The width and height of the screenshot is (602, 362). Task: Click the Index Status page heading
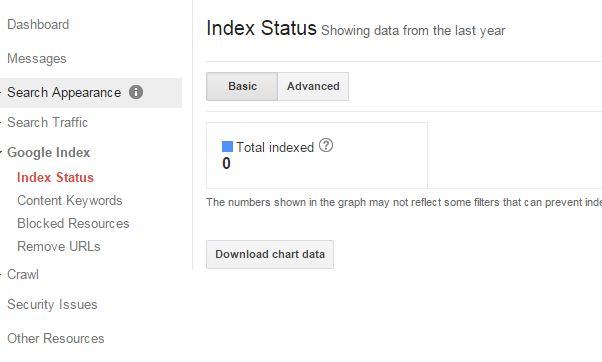pos(261,28)
